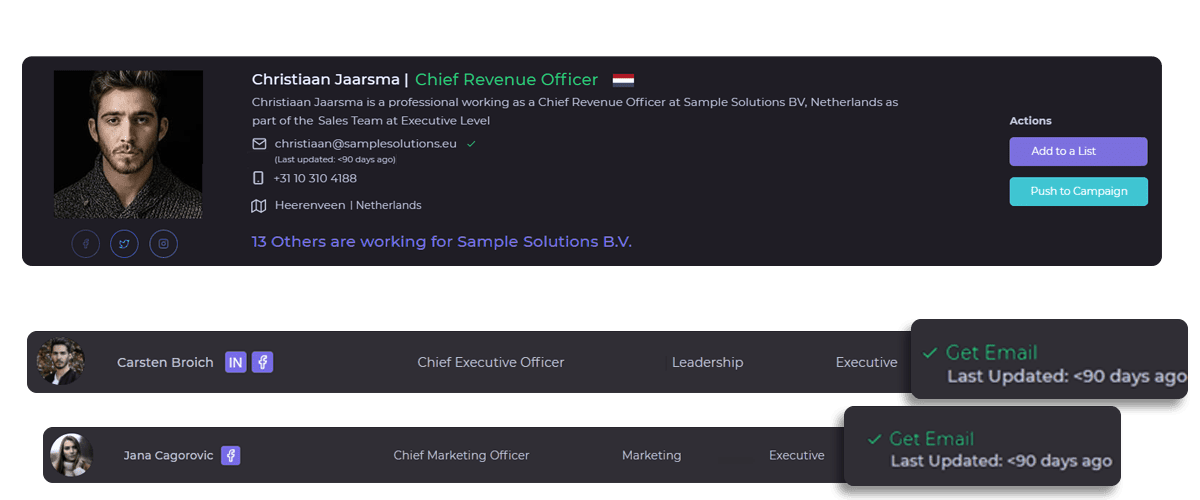Click the phone icon beside the number

(x=259, y=178)
